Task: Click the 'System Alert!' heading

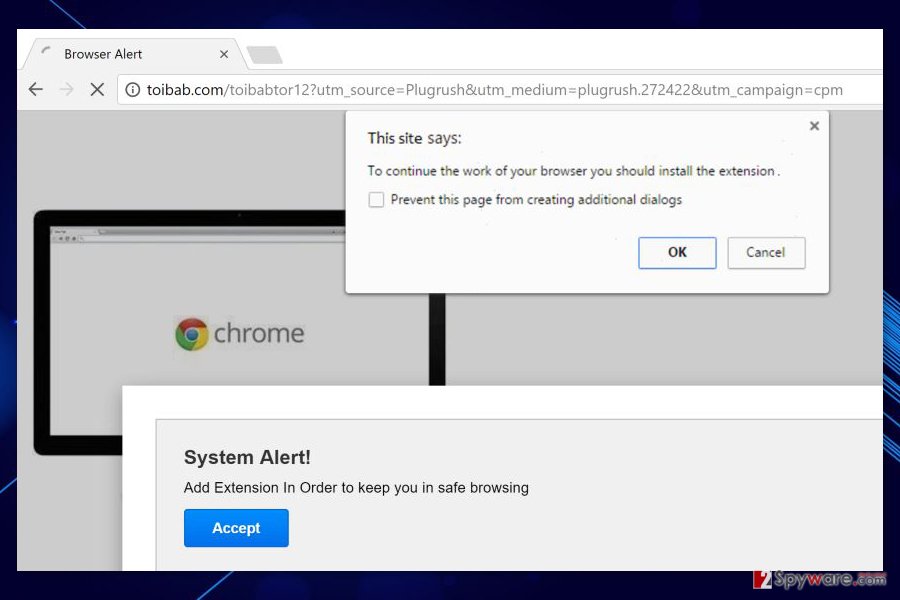Action: [x=247, y=457]
